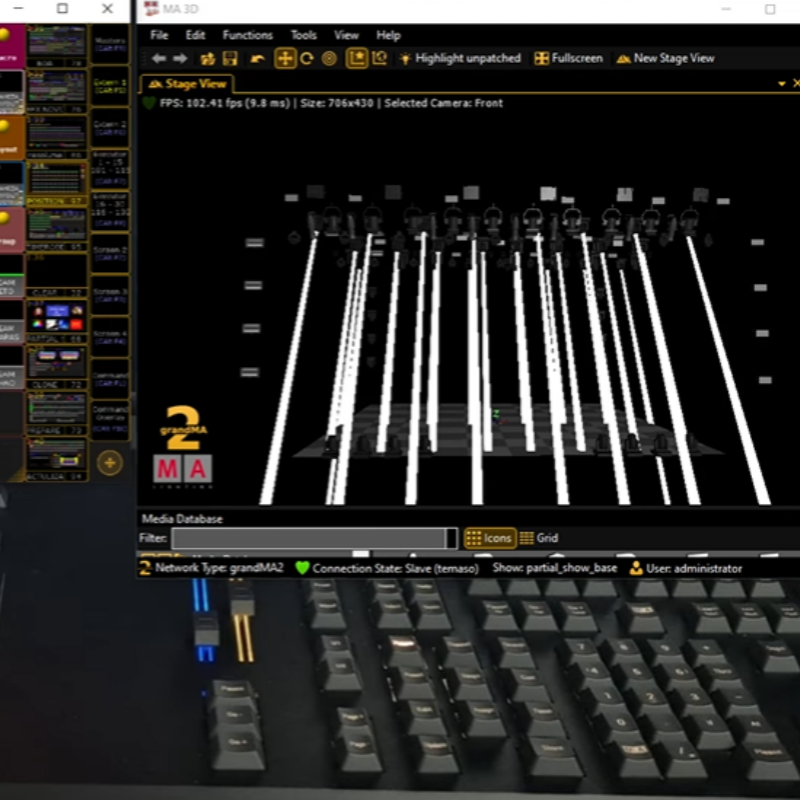Open the View menu
This screenshot has height=800, width=800.
pos(346,35)
